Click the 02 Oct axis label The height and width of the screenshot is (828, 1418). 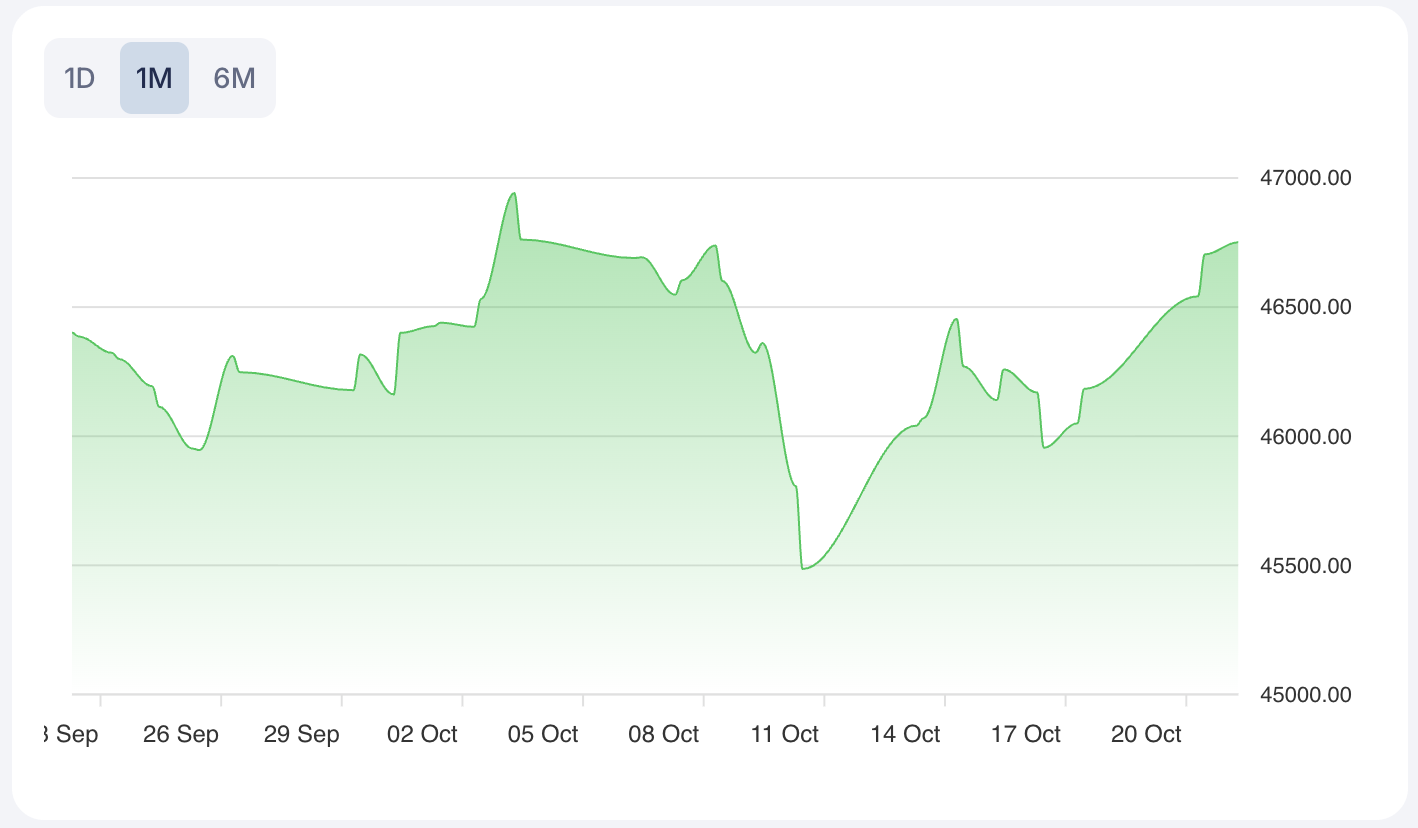point(422,734)
